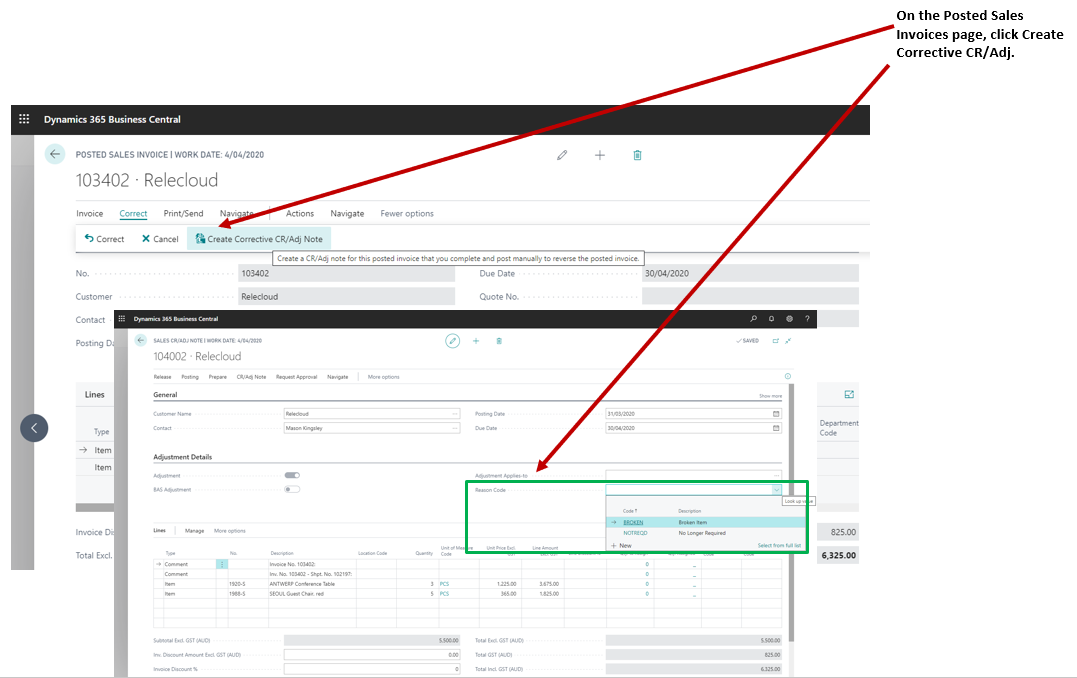Open the Posting Date calendar picker
The image size is (1077, 678).
pos(776,413)
